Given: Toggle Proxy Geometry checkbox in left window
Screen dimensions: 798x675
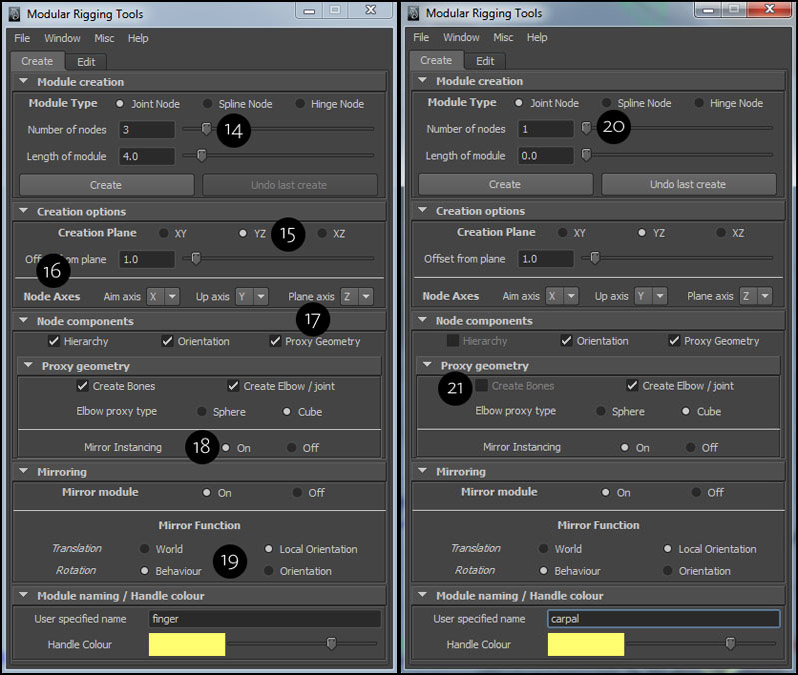Looking at the screenshot, I should (x=275, y=341).
